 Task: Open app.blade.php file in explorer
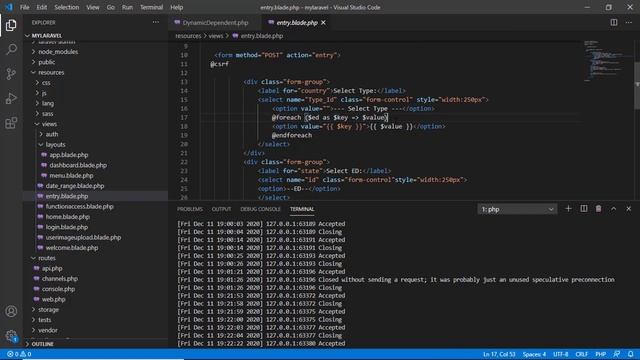(x=69, y=155)
